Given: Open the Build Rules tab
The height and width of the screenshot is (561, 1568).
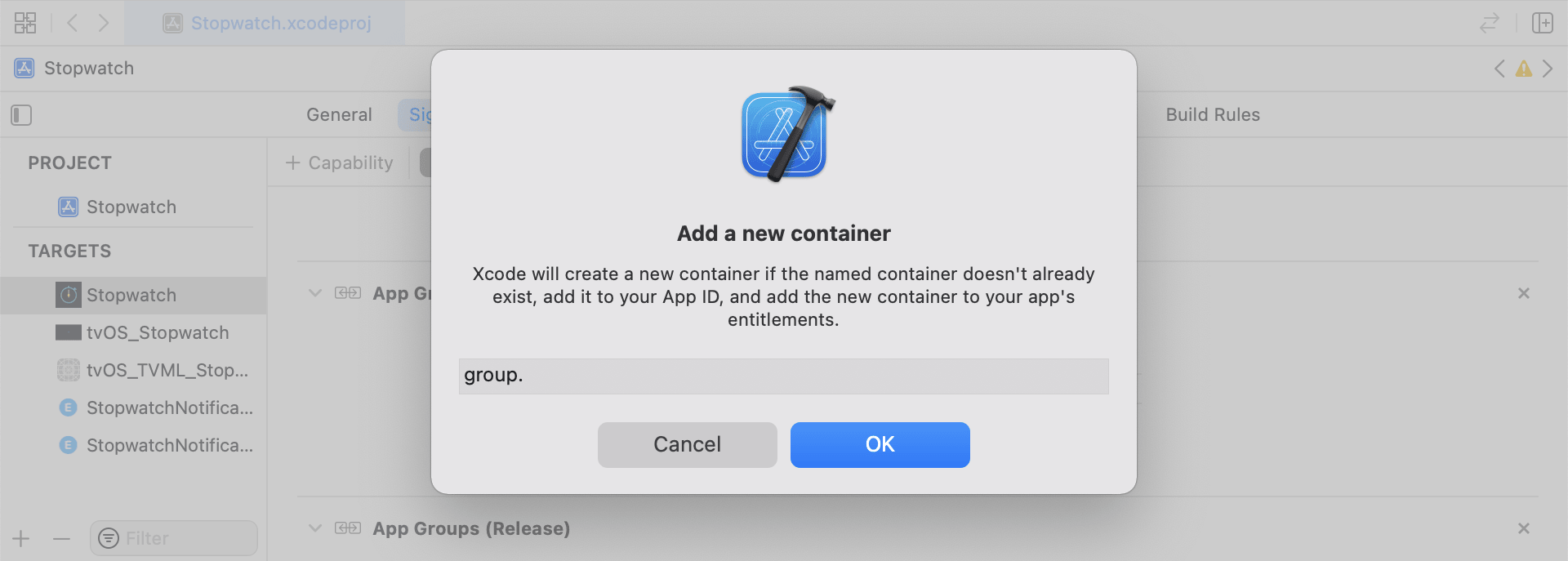Looking at the screenshot, I should pyautogui.click(x=1212, y=115).
